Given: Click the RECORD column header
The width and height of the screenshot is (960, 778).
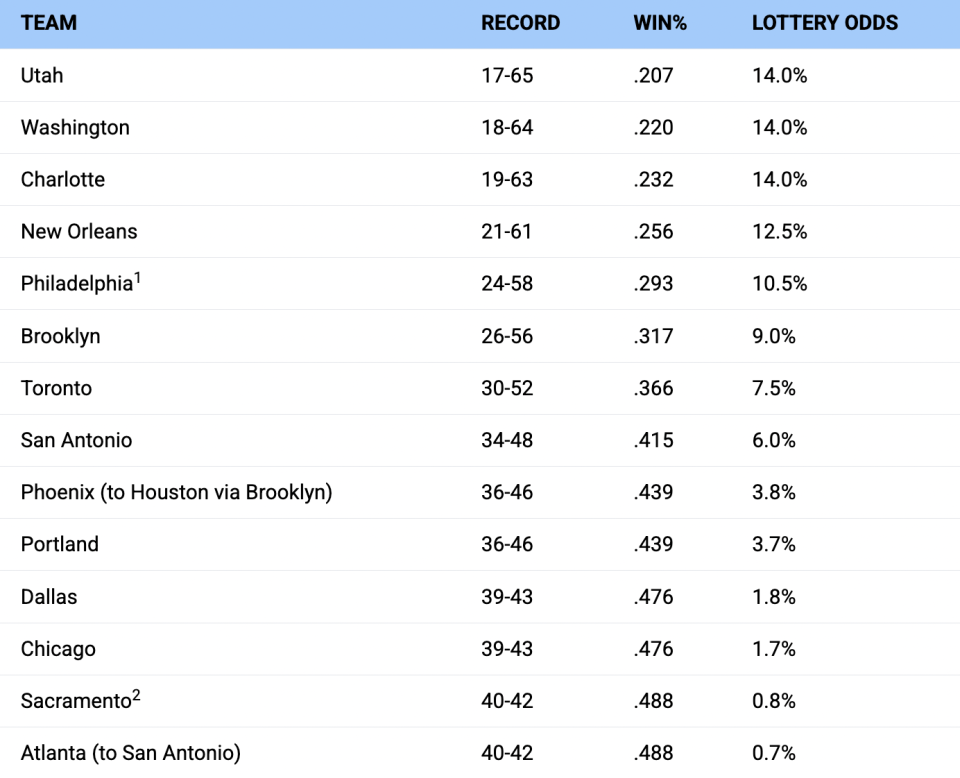Looking at the screenshot, I should (x=520, y=23).
